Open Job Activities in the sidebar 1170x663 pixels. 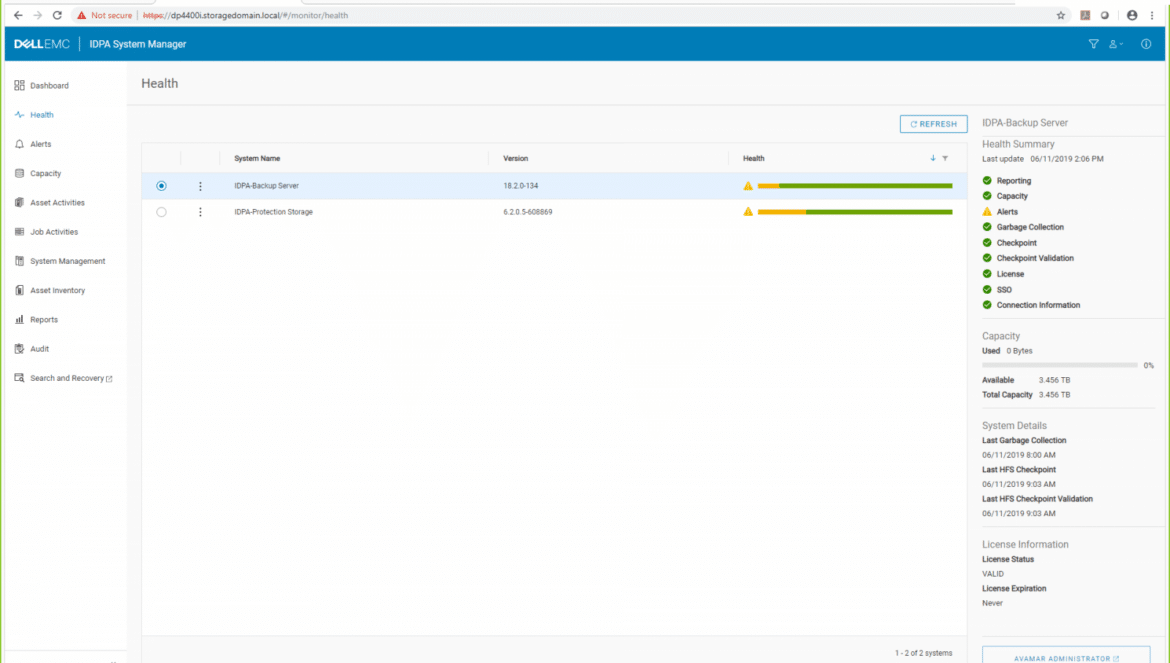[x=54, y=232]
